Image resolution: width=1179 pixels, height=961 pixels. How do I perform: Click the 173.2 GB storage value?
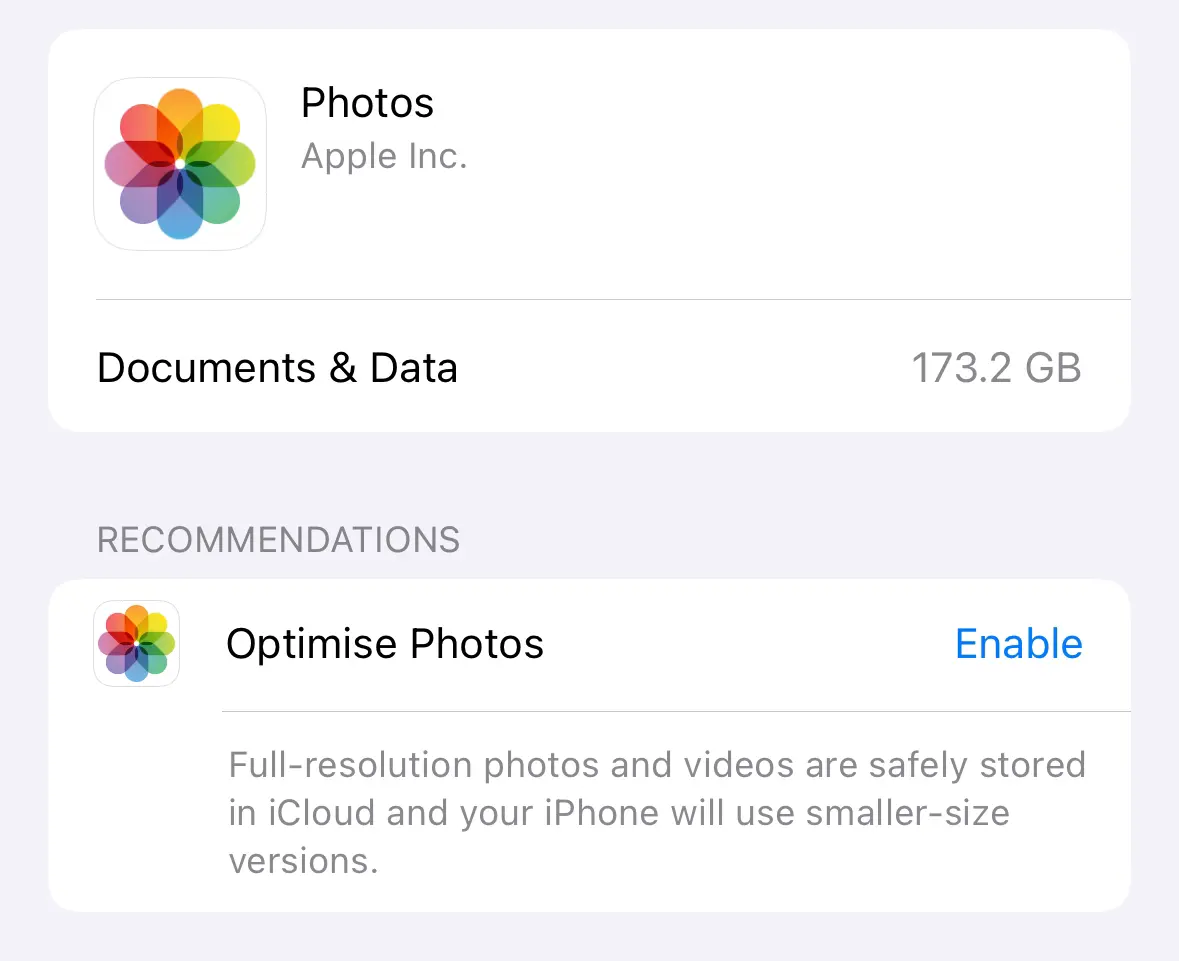coord(996,368)
